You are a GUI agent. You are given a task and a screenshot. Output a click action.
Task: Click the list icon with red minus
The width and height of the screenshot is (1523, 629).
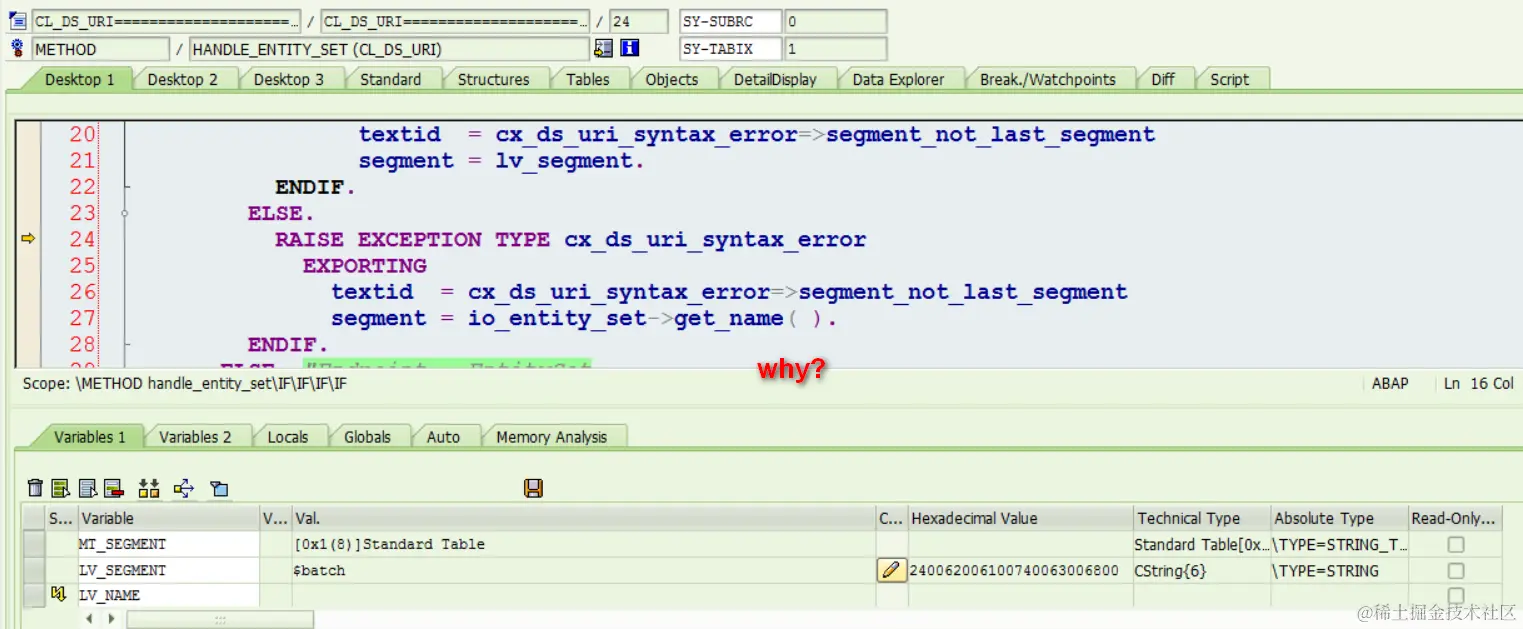pyautogui.click(x=113, y=488)
